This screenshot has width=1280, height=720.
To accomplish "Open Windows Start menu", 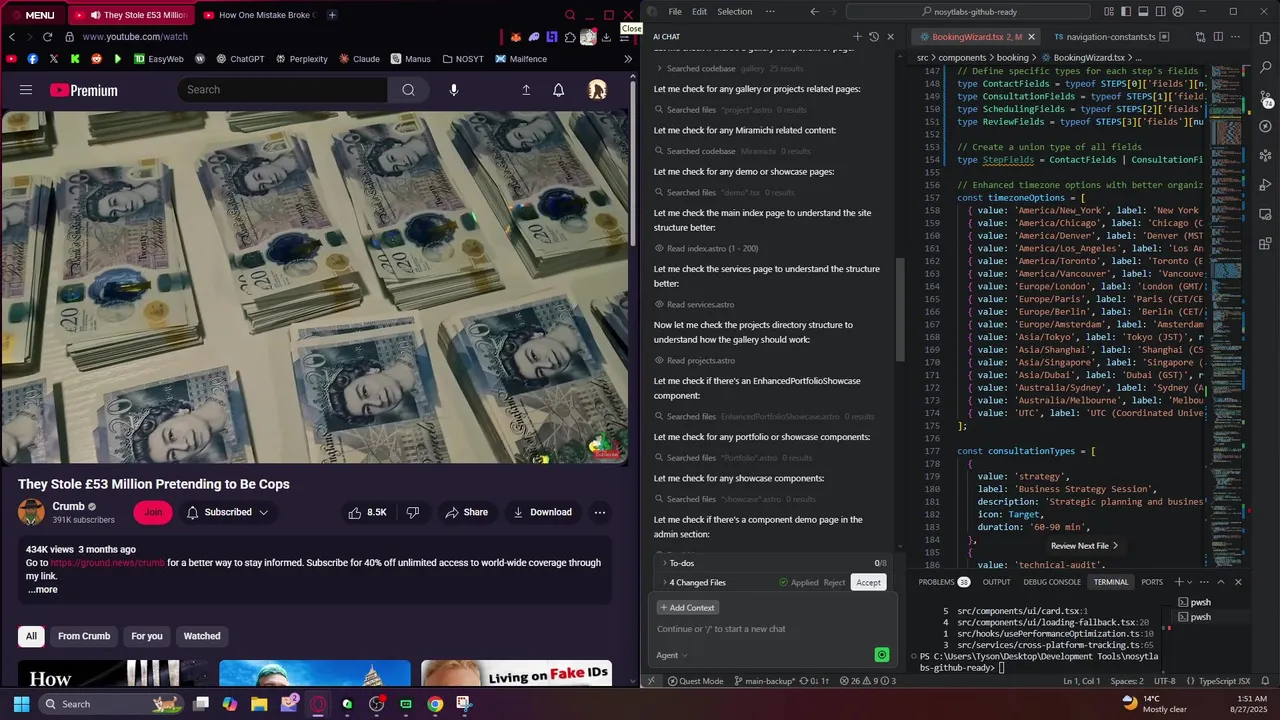I will coord(21,704).
